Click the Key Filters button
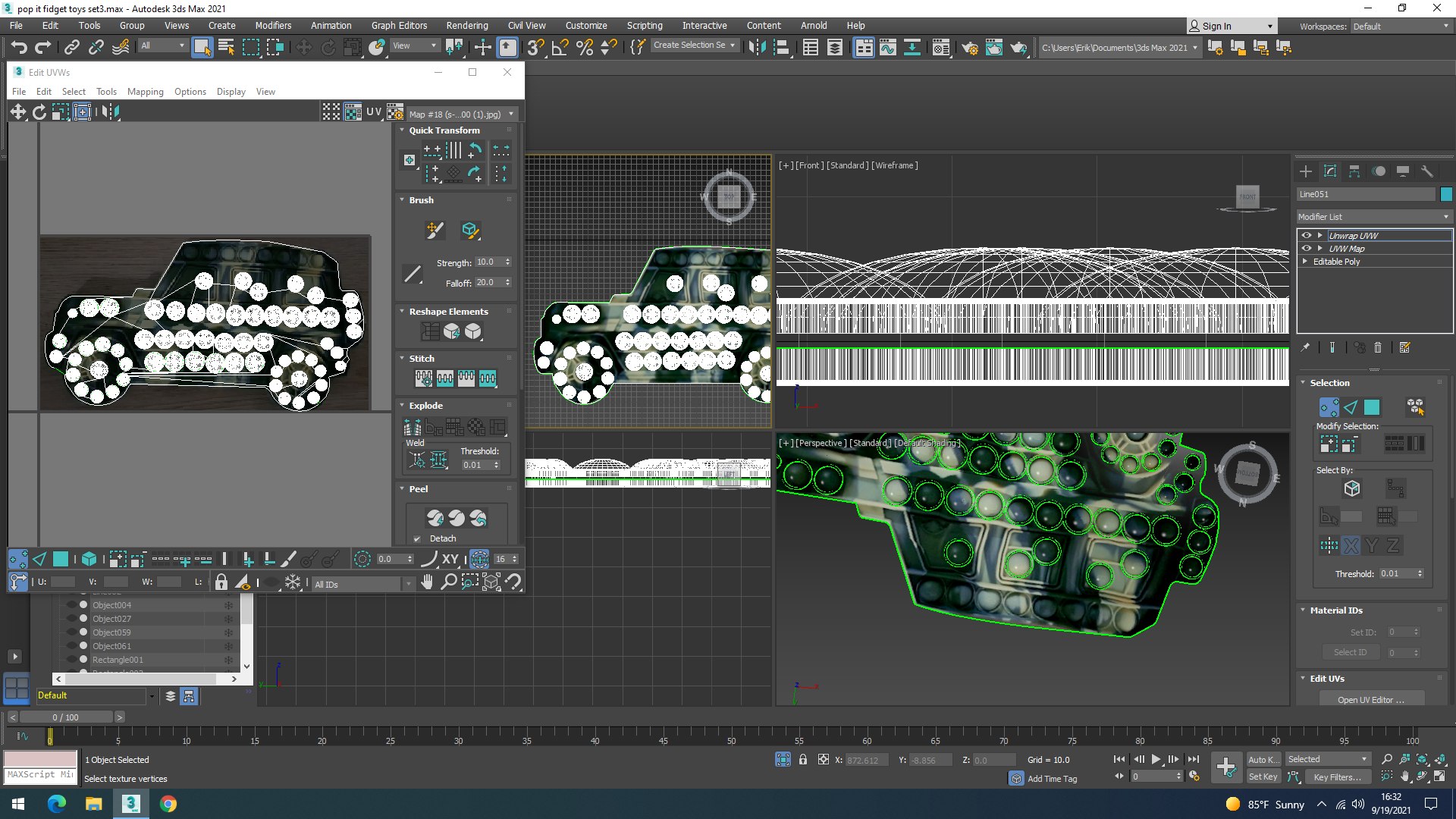Screen dimensions: 1456x819 pos(1337,777)
